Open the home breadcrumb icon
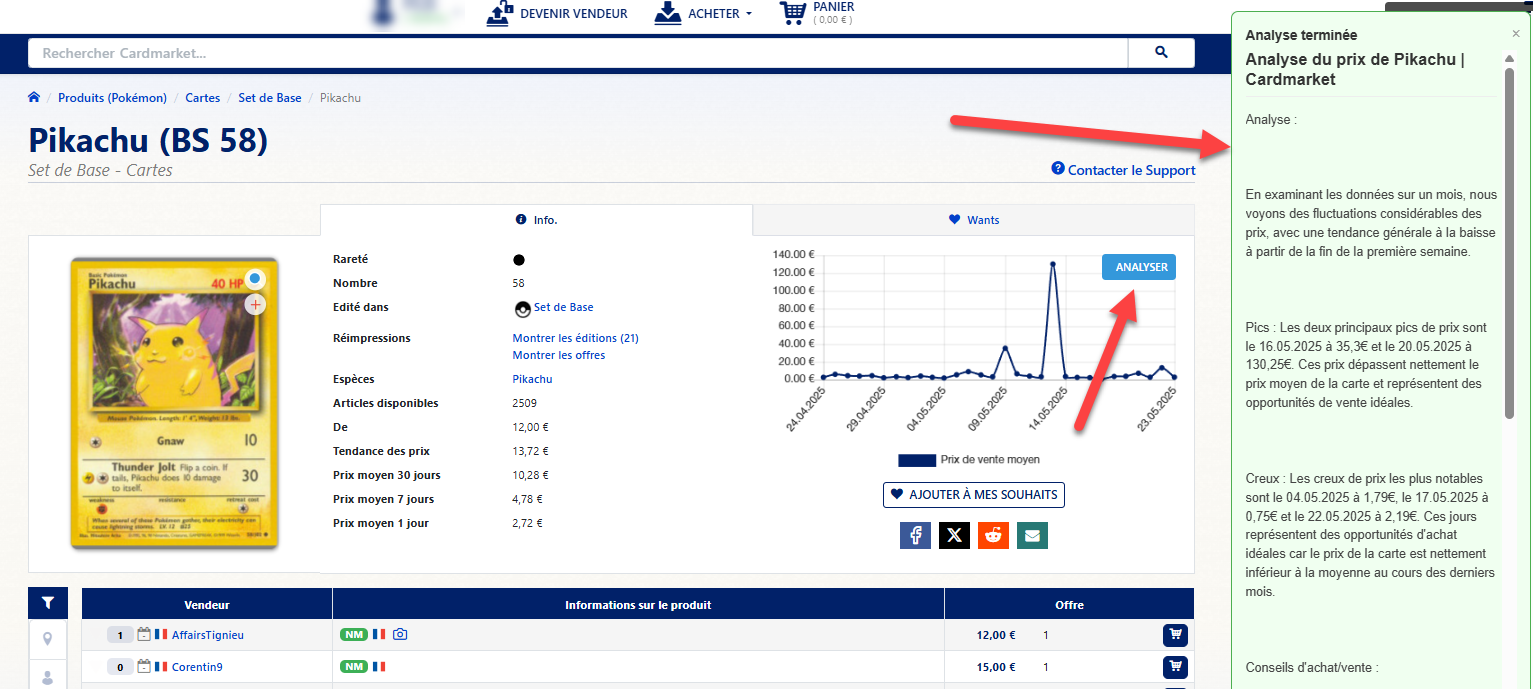 tap(34, 98)
